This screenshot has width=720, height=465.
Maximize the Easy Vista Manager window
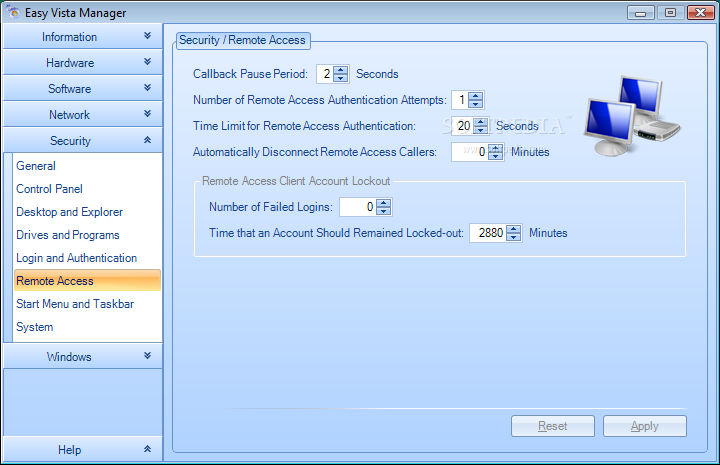click(670, 13)
